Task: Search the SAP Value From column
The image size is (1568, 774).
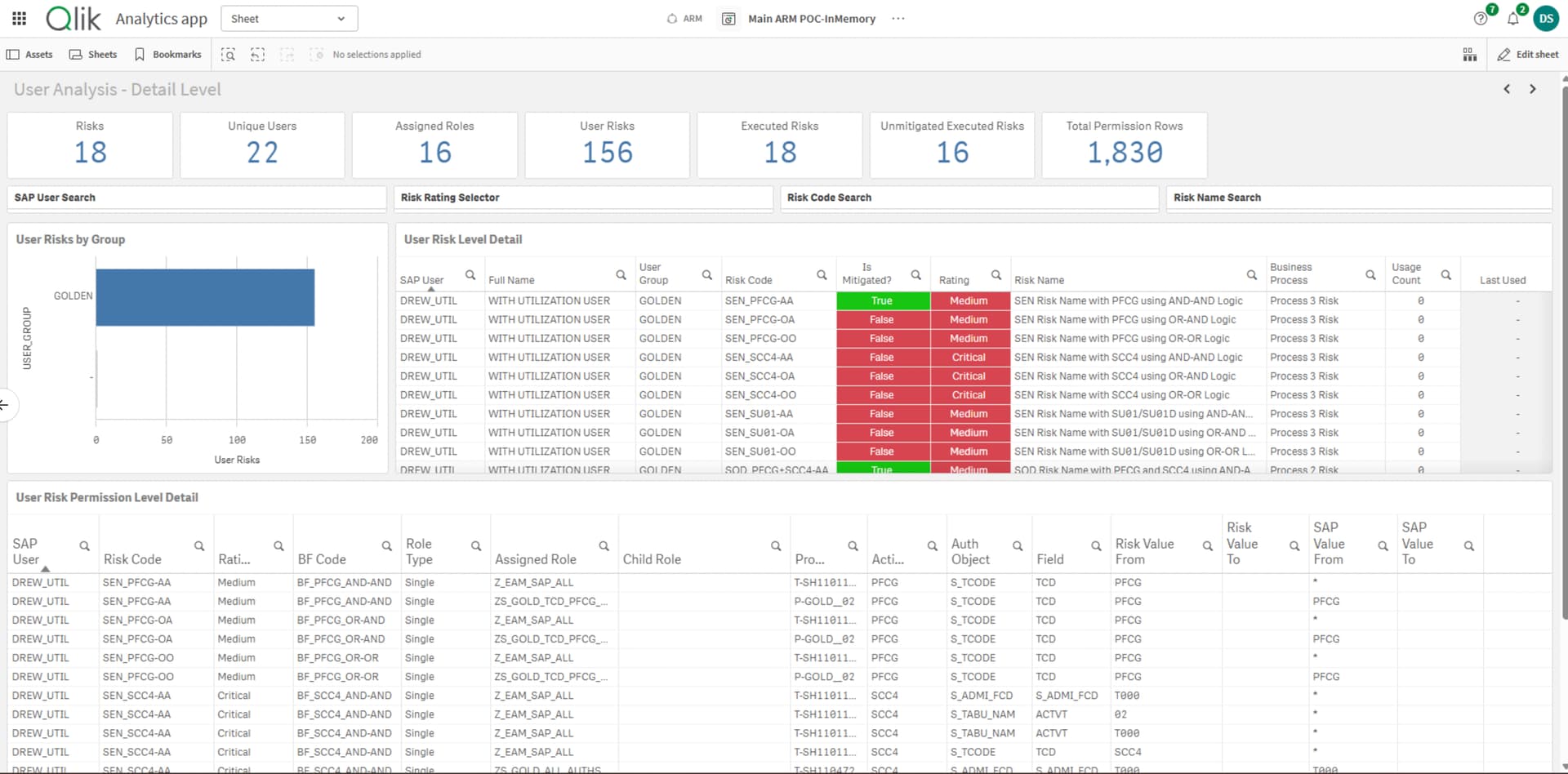Action: tap(1383, 545)
